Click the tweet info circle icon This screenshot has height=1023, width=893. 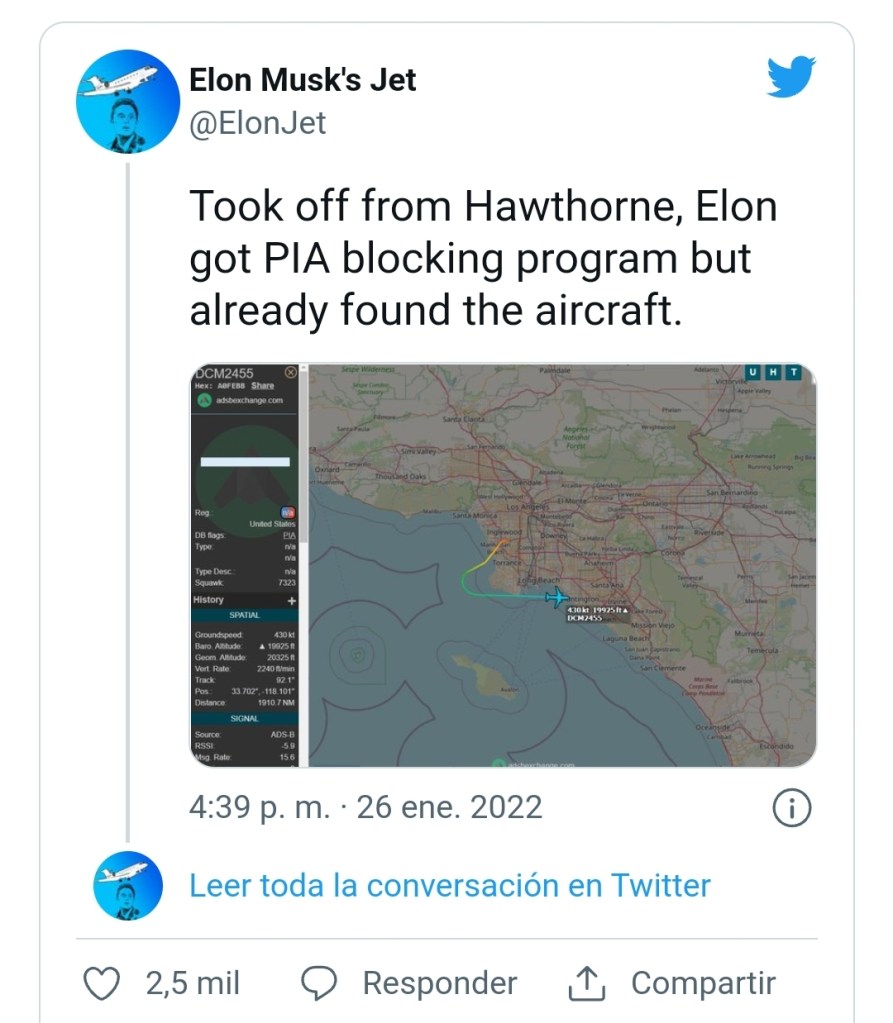click(792, 808)
